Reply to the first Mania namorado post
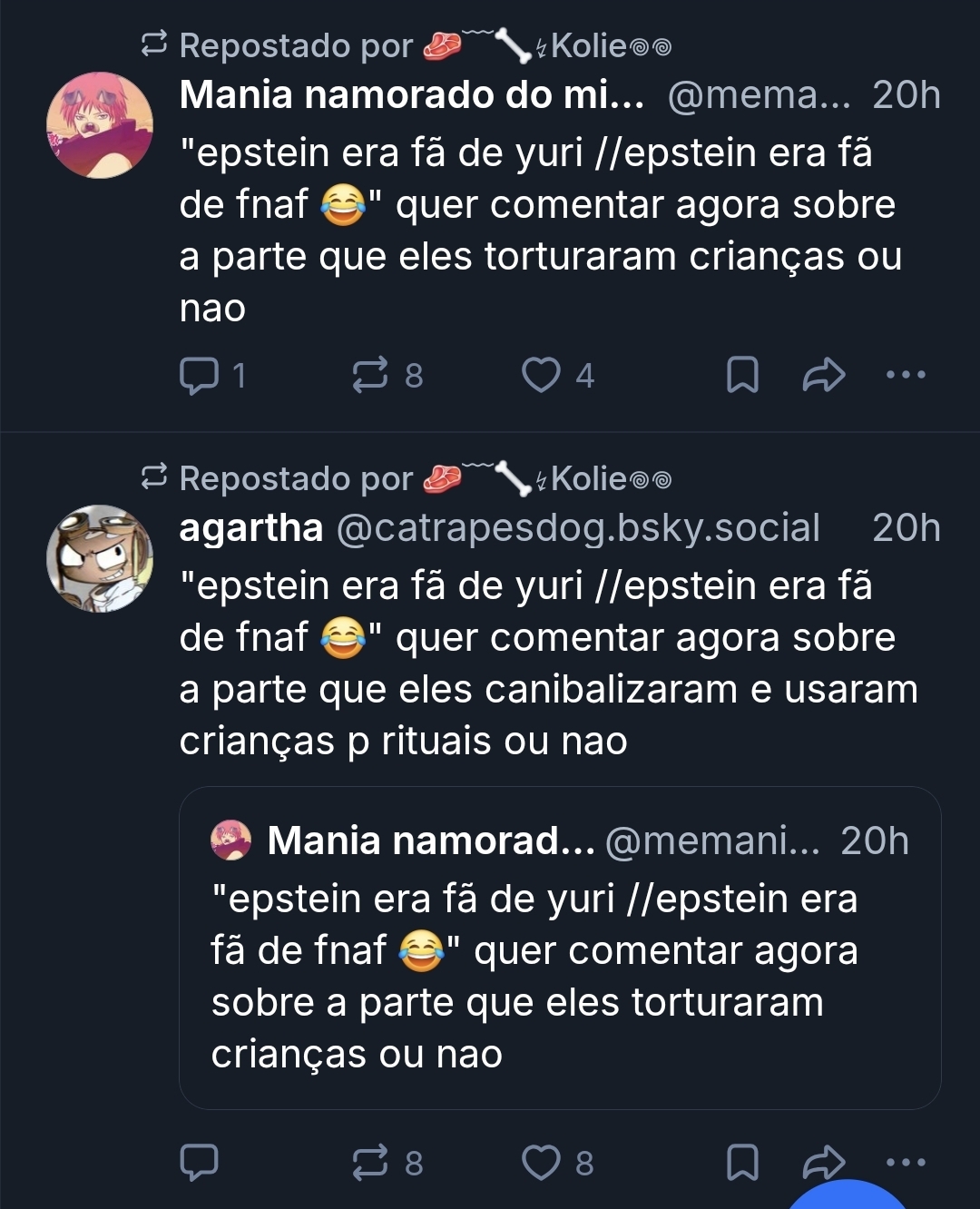 coord(200,375)
